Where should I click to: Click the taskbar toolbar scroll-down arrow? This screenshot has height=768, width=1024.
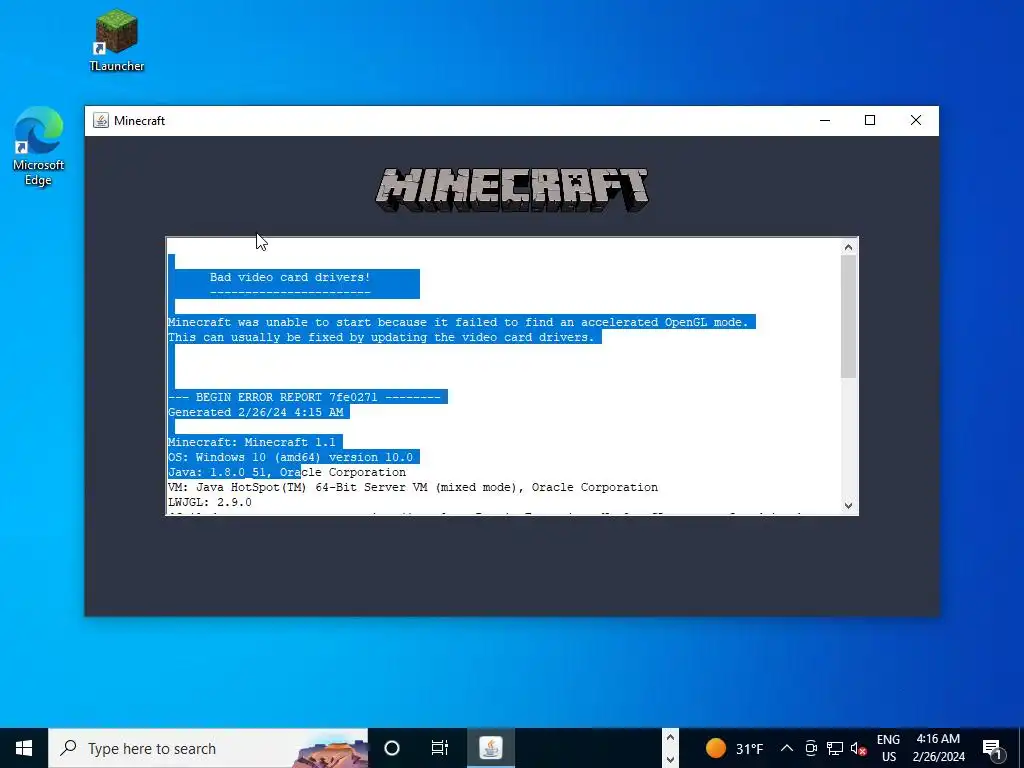[670, 759]
